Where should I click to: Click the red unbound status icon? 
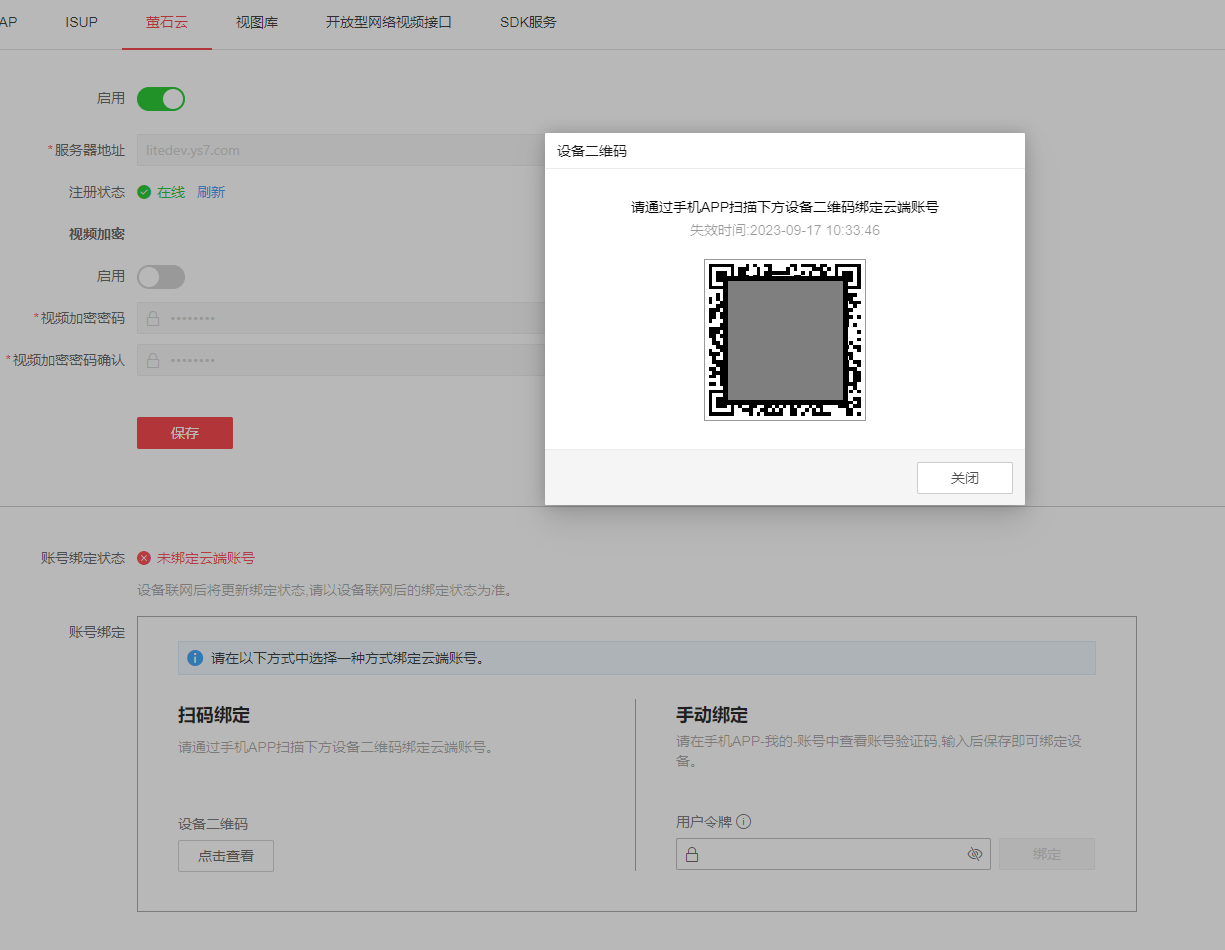pyautogui.click(x=144, y=558)
